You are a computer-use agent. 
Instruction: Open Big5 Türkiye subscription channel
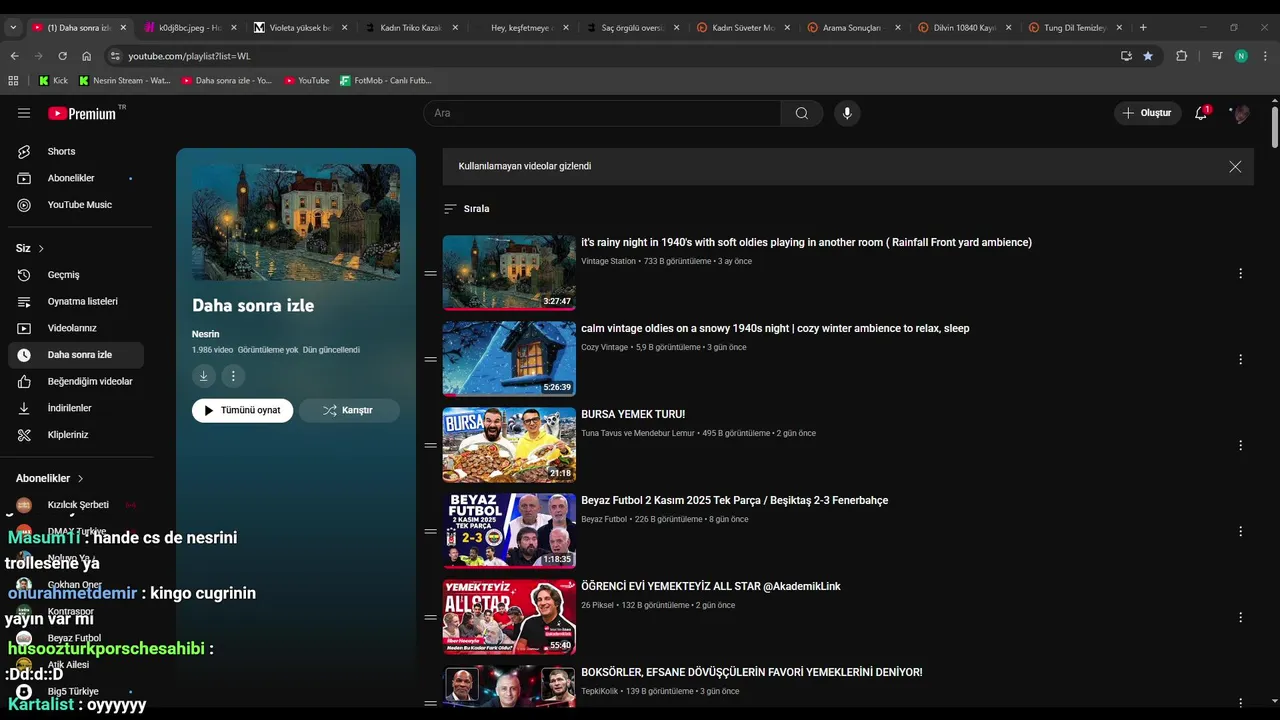point(76,691)
